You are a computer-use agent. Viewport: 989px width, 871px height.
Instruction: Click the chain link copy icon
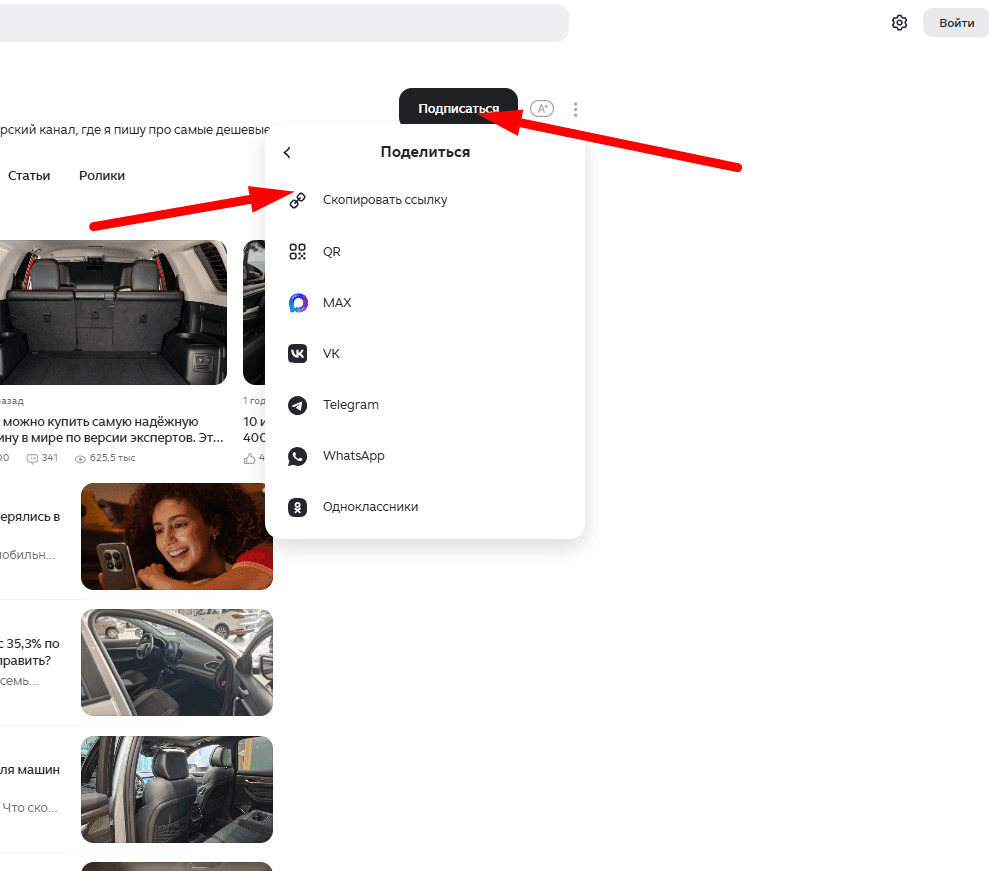297,201
